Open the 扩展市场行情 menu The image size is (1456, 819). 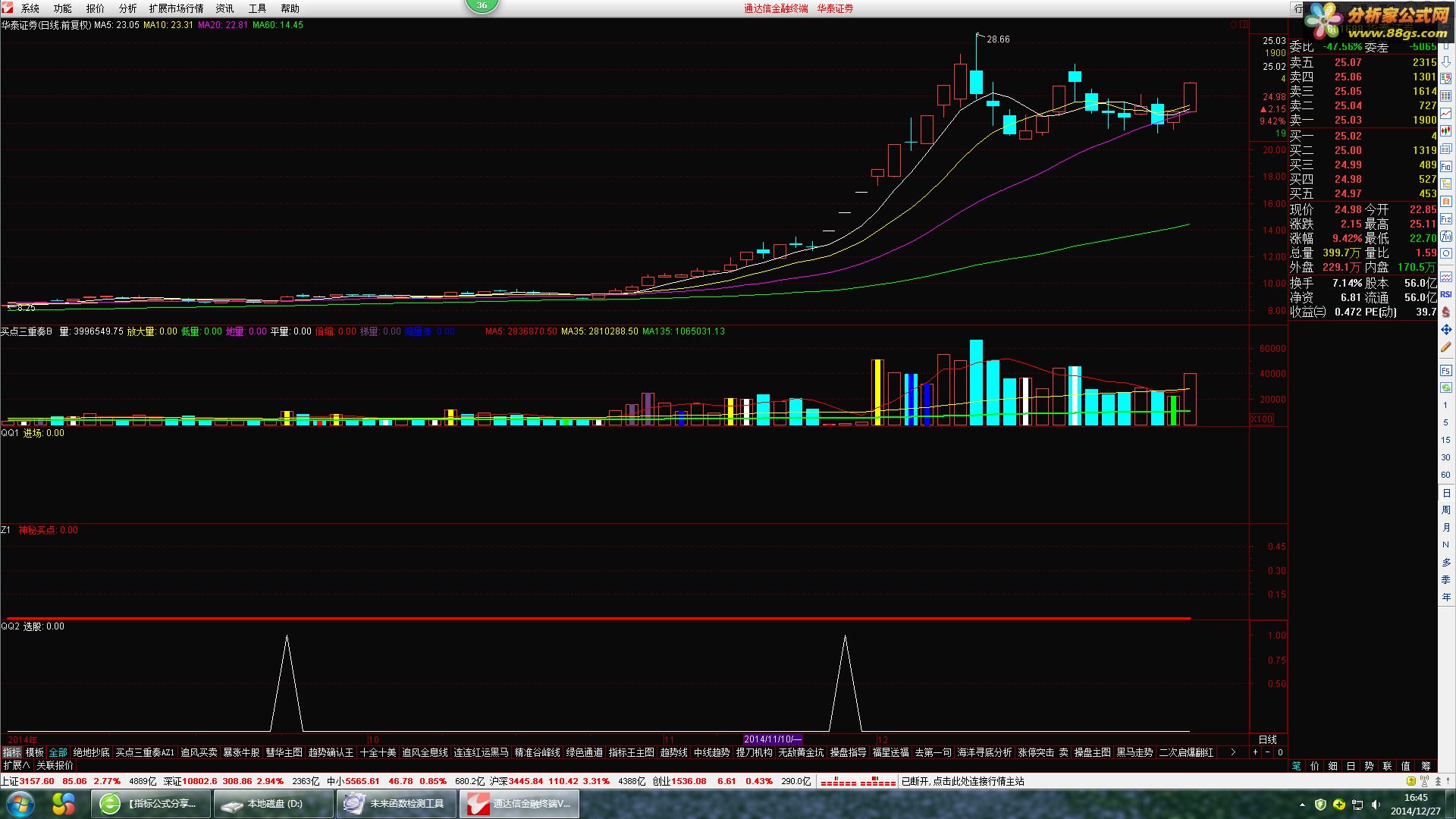(x=176, y=8)
